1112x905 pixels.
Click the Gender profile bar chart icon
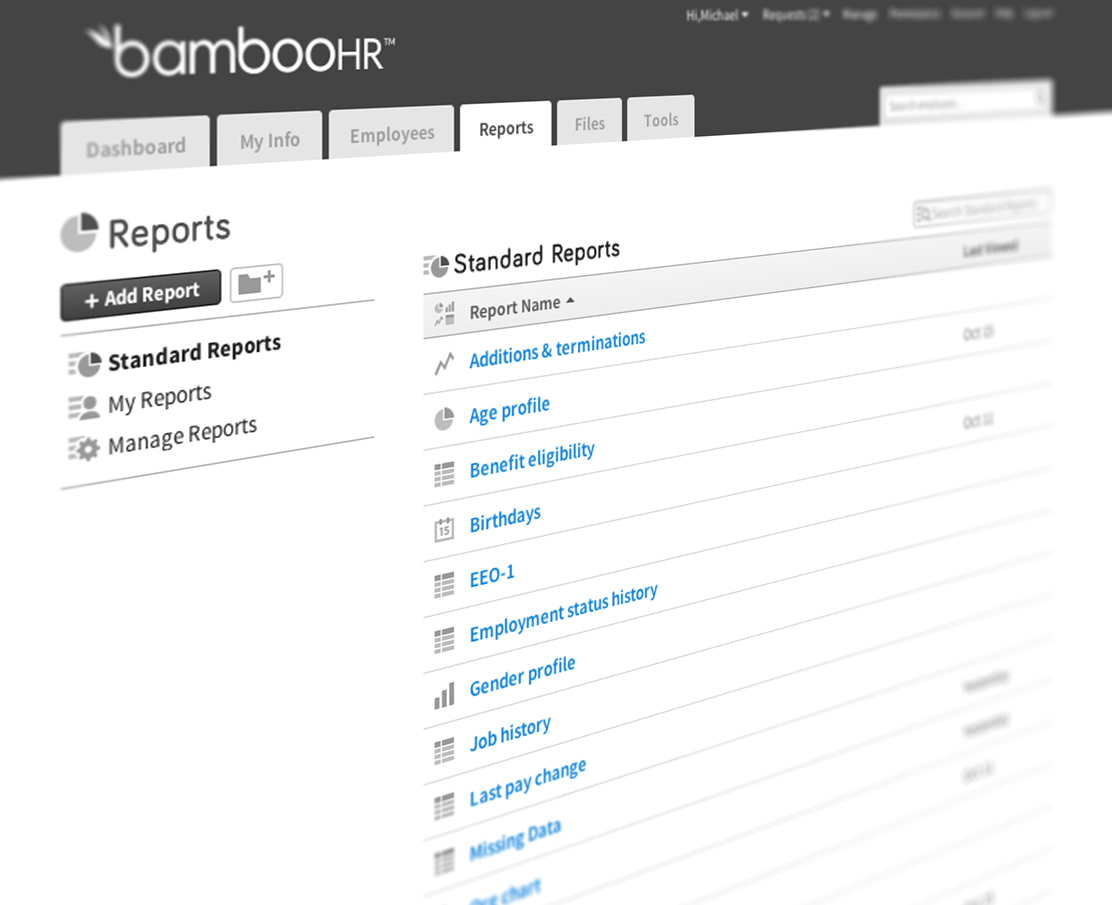tap(443, 693)
